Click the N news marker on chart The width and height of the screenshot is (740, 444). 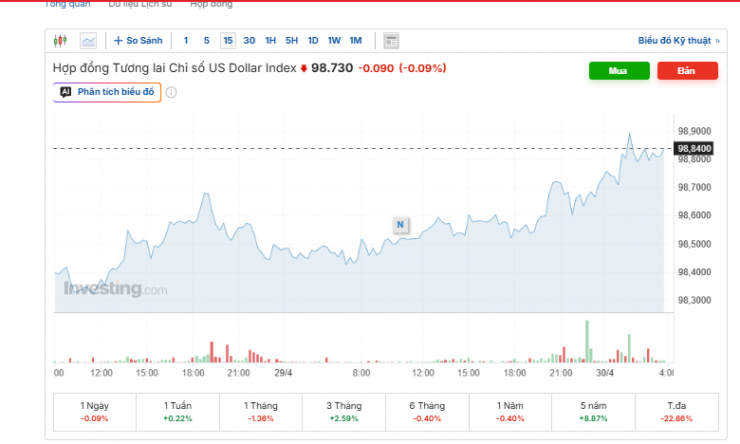400,225
